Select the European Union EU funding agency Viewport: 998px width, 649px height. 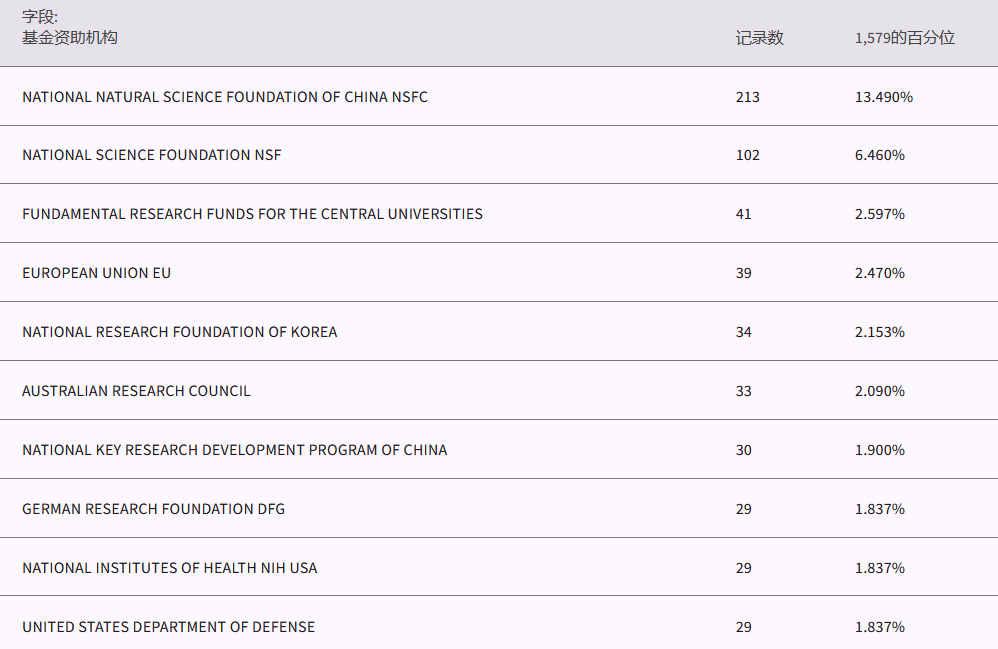tap(97, 273)
